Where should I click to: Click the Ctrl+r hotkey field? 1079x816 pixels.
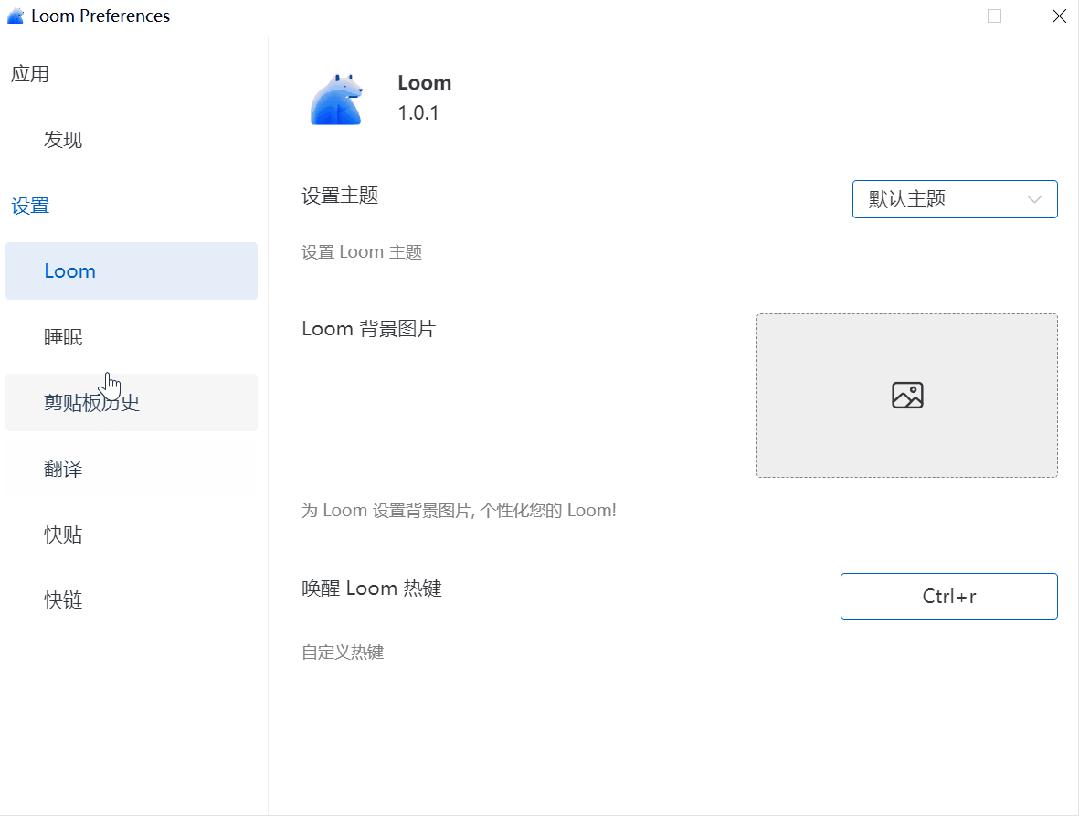949,596
